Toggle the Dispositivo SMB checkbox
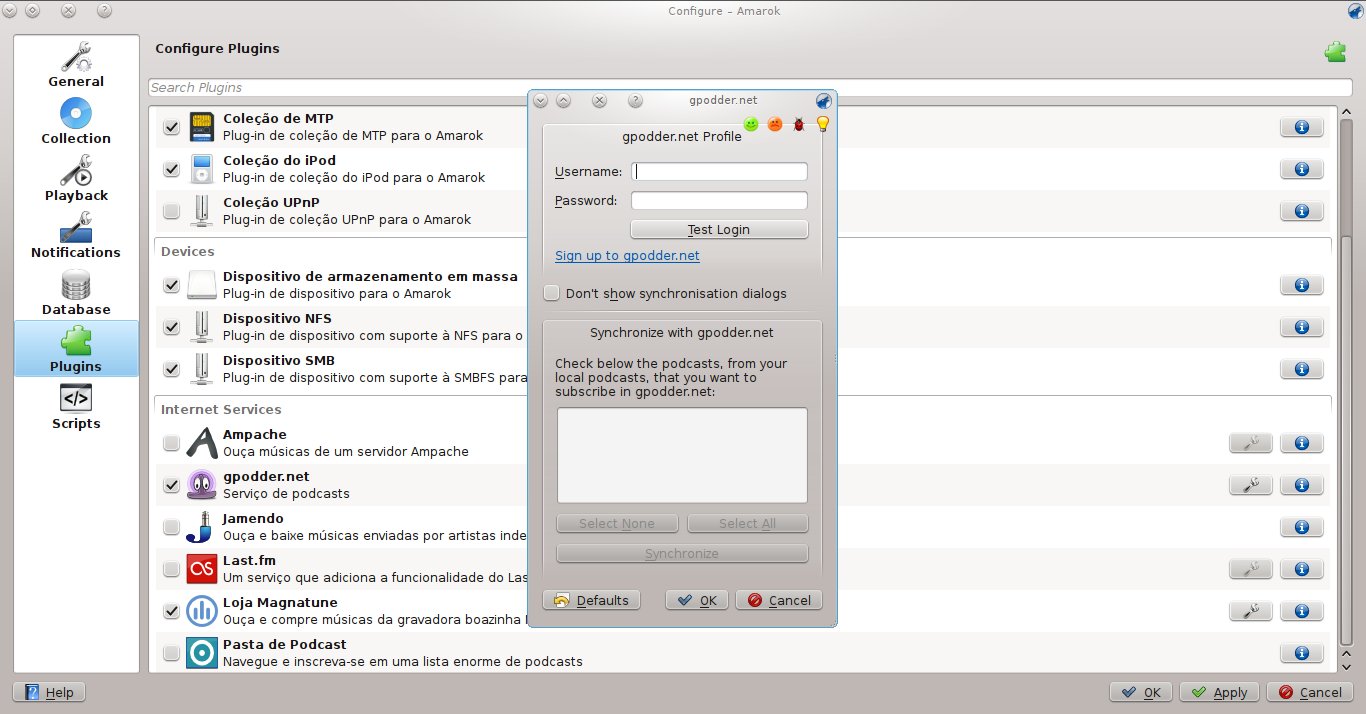Viewport: 1366px width, 714px height. pyautogui.click(x=171, y=369)
